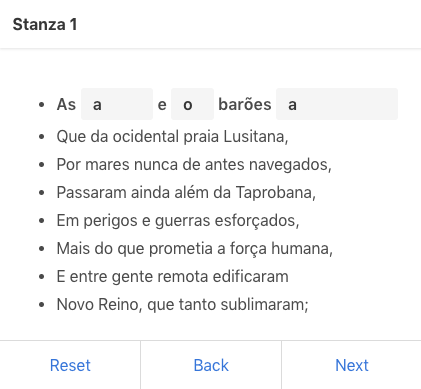Screen dimensions: 421x389
Task: Select the line "Por mares nunca de antes navegados,"
Action: point(194,164)
